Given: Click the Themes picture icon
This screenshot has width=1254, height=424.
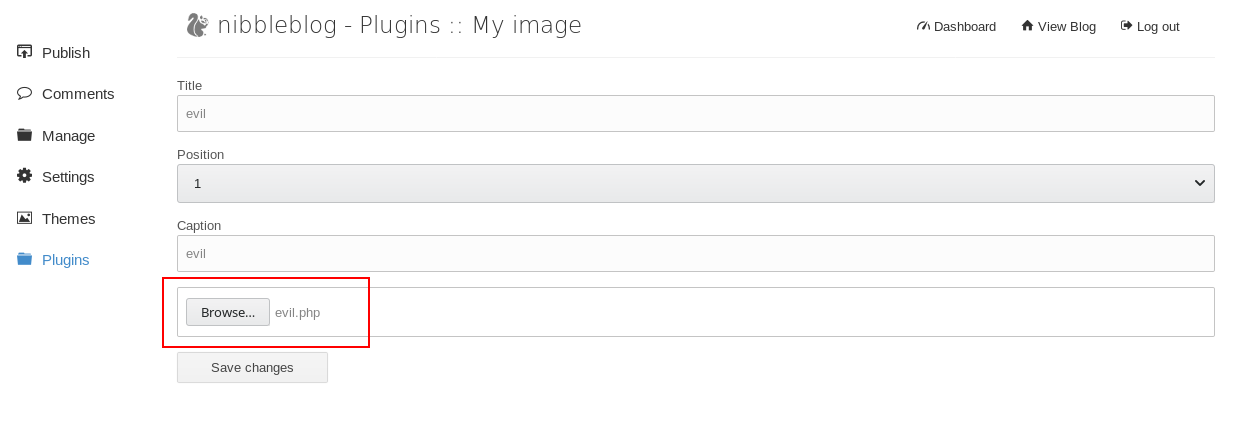Looking at the screenshot, I should pos(24,218).
